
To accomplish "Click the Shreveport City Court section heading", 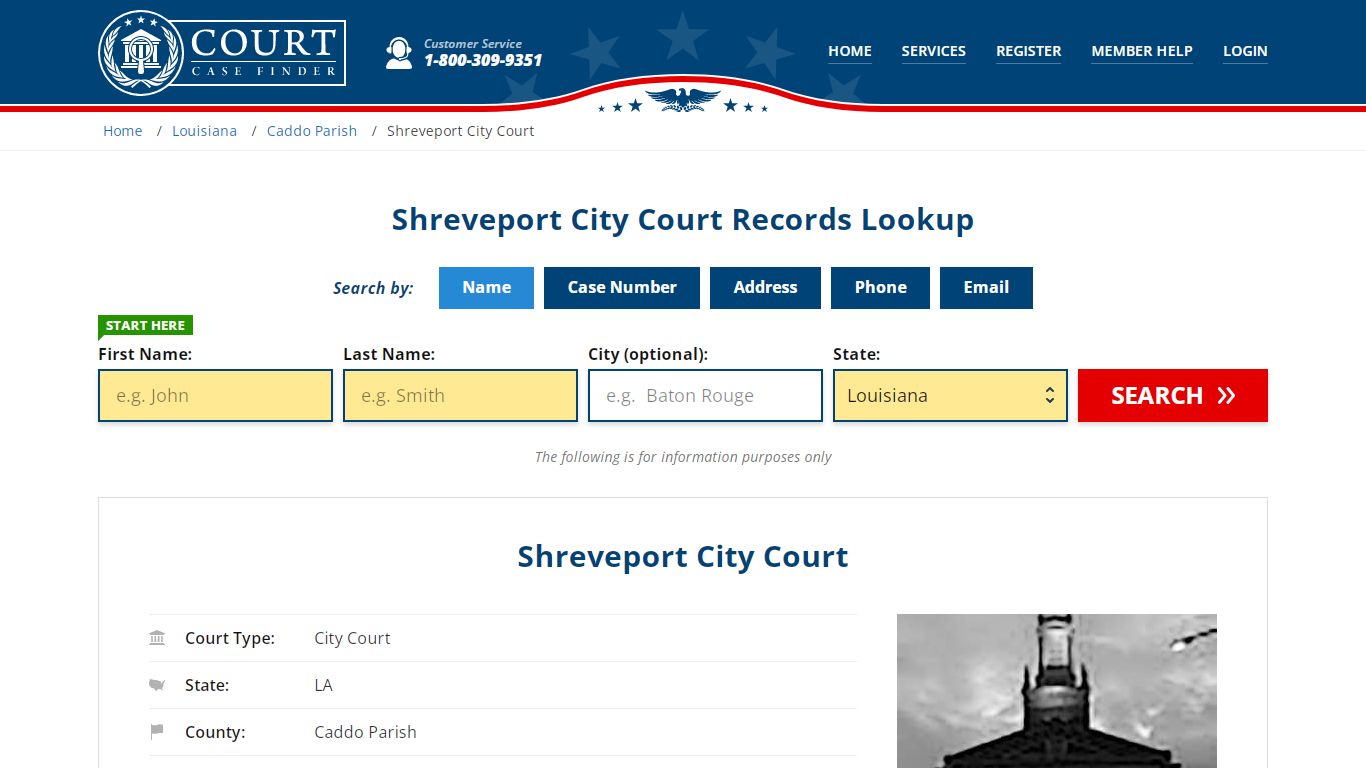I will coord(683,557).
